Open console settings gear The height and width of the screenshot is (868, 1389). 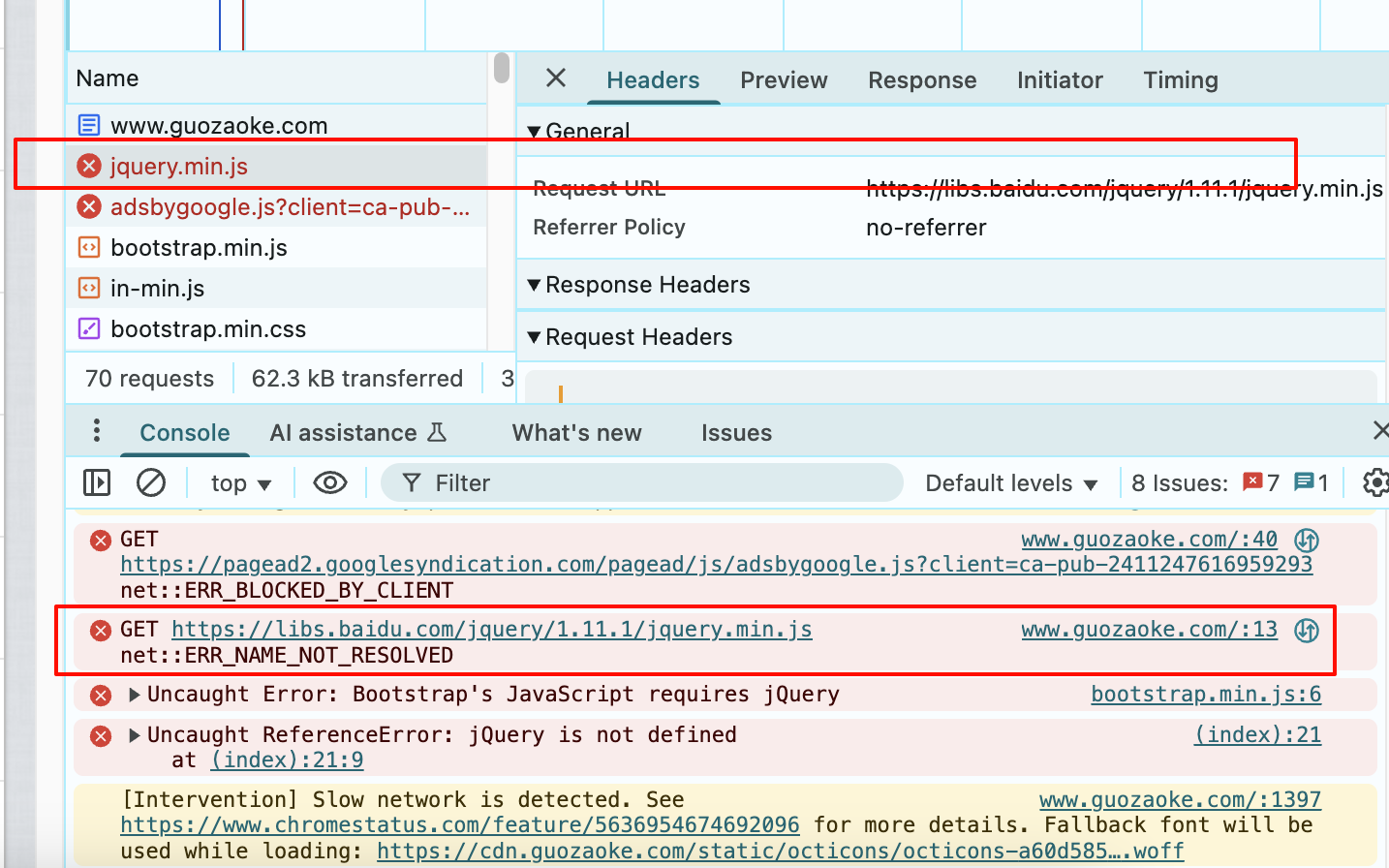pyautogui.click(x=1375, y=482)
